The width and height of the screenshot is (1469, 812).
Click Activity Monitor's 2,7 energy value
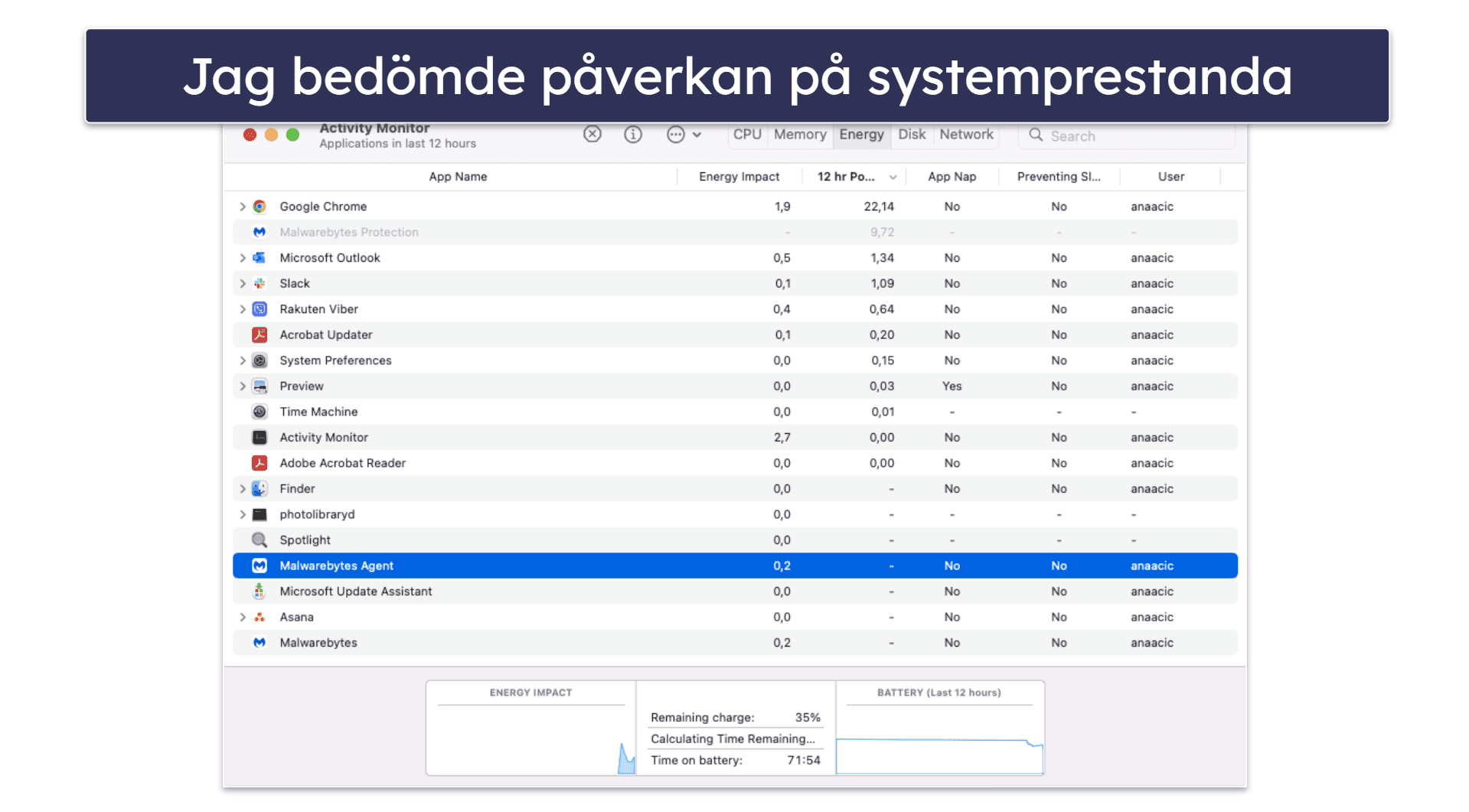pos(782,437)
